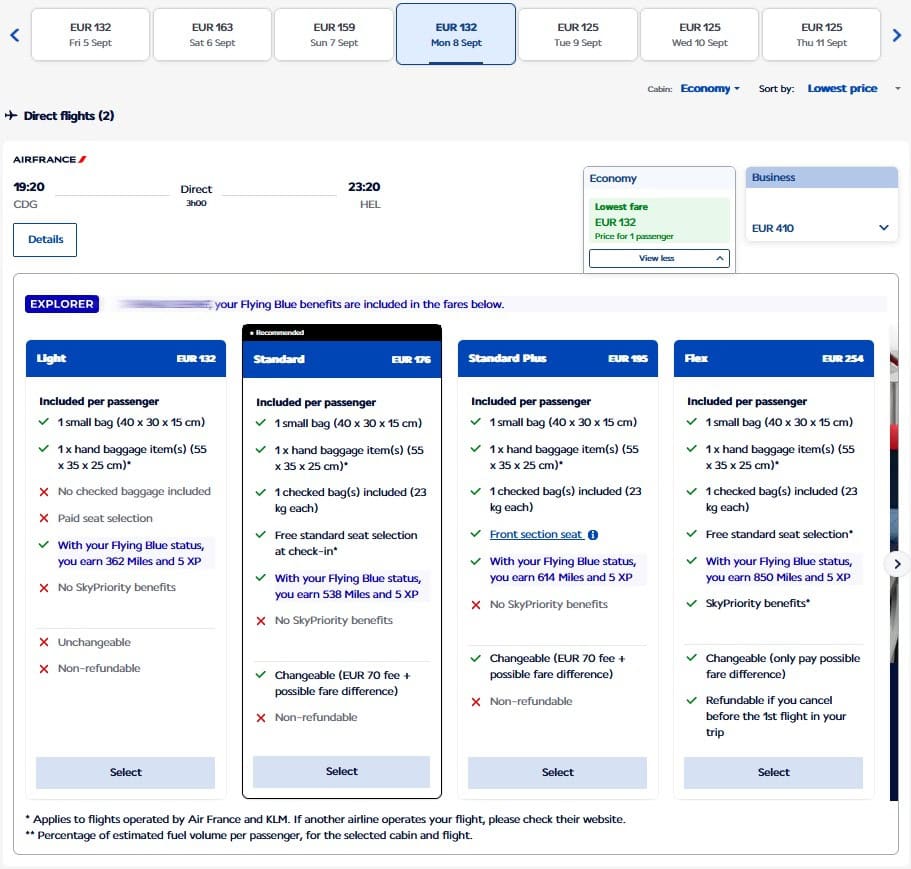Choose Sat 6 Sept EUR 163 tab
911x869 pixels.
[212, 35]
